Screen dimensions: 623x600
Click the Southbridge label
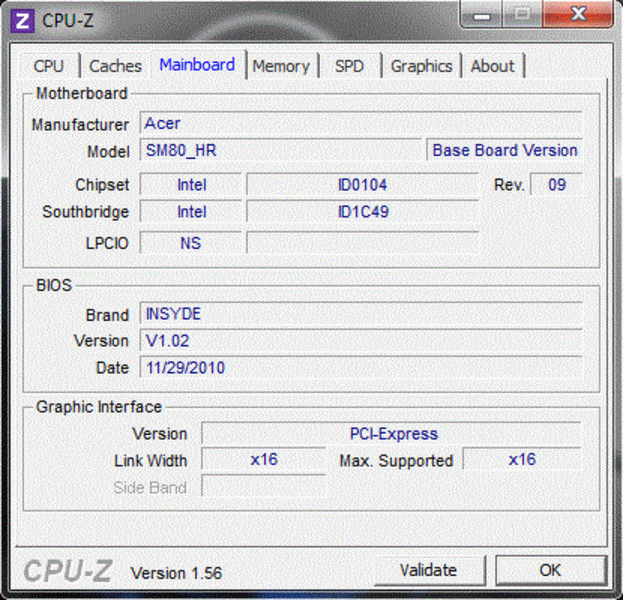(85, 212)
